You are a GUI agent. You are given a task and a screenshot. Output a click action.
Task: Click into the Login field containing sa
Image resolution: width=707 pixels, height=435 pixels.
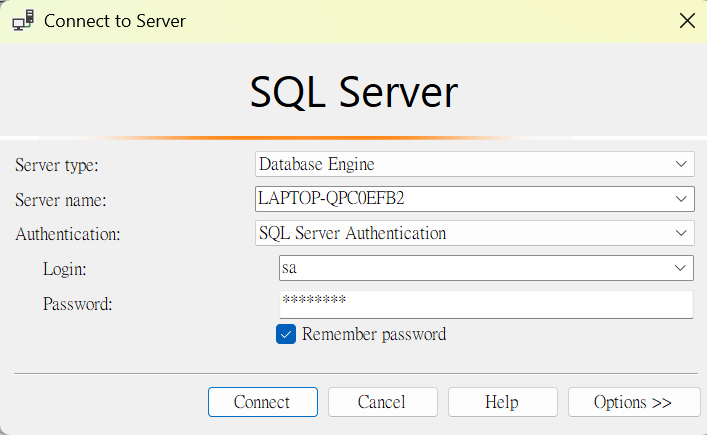470,268
